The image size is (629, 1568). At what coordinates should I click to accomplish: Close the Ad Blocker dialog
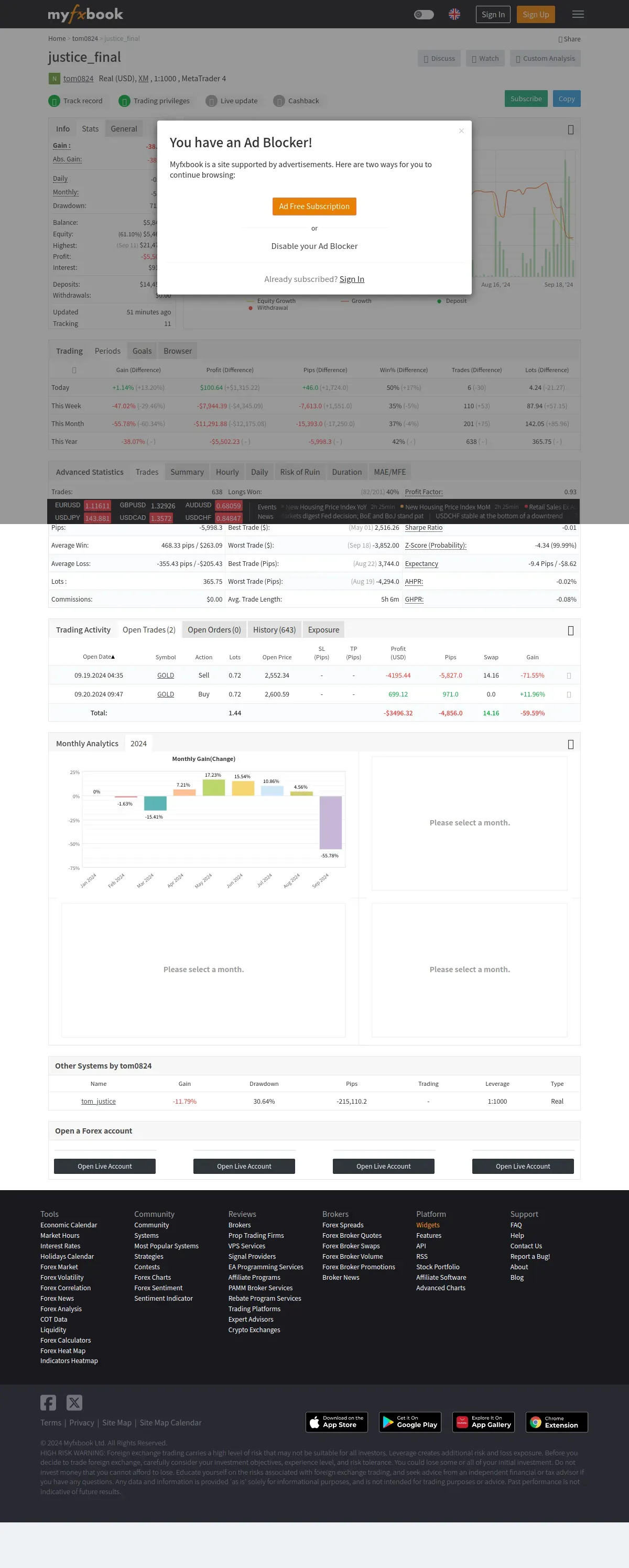pyautogui.click(x=461, y=131)
